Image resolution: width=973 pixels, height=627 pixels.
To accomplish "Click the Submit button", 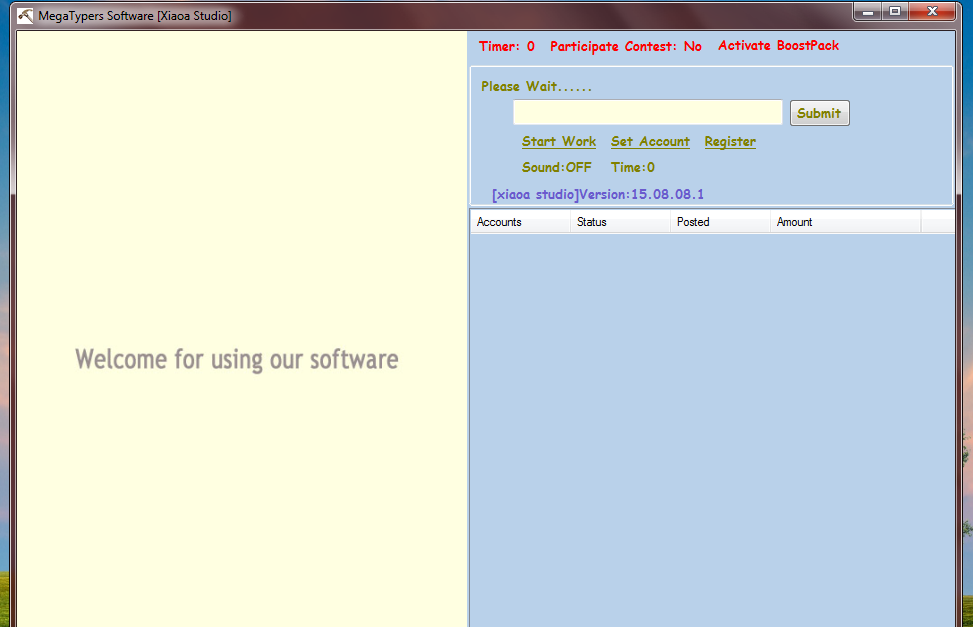I will click(x=819, y=113).
